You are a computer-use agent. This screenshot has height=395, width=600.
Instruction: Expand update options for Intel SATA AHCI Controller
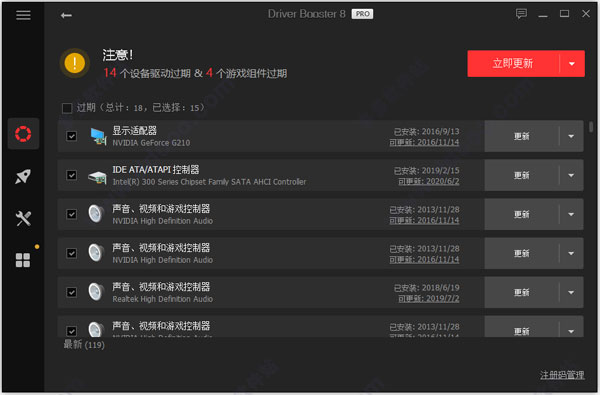coord(571,175)
